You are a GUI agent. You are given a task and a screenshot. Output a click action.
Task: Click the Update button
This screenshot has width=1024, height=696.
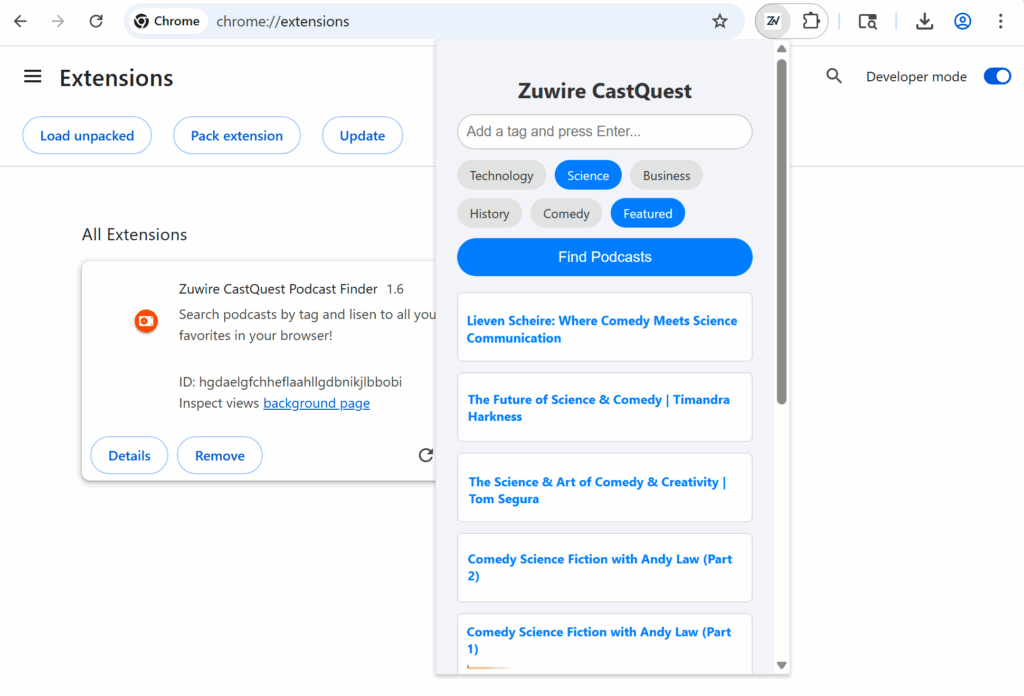[362, 136]
